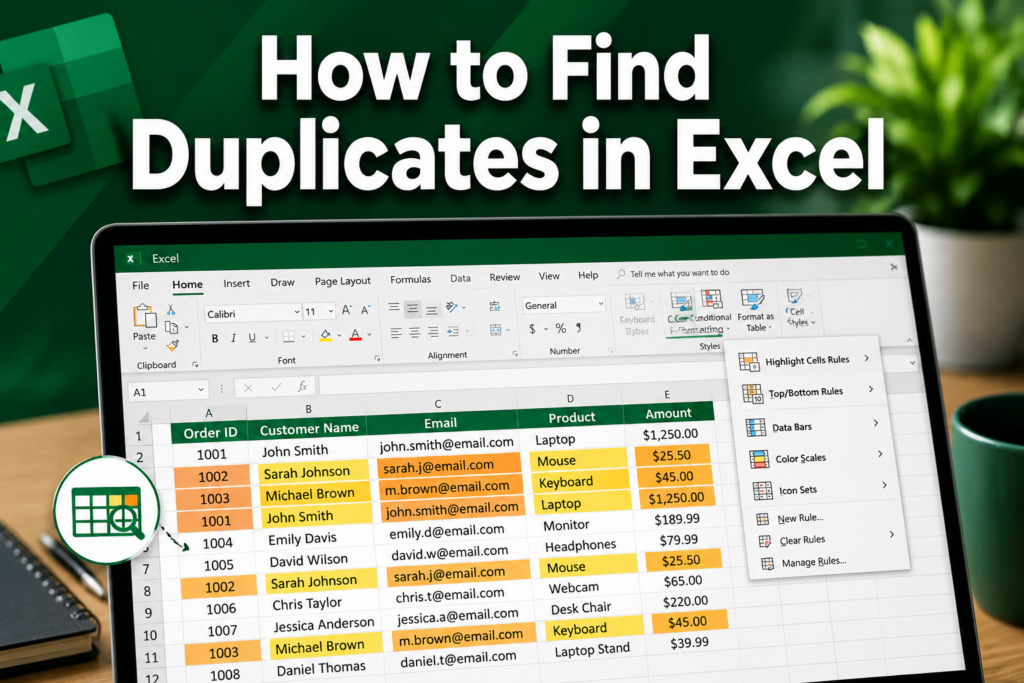
Task: Click the Decrease Indent icon
Action: 453,332
